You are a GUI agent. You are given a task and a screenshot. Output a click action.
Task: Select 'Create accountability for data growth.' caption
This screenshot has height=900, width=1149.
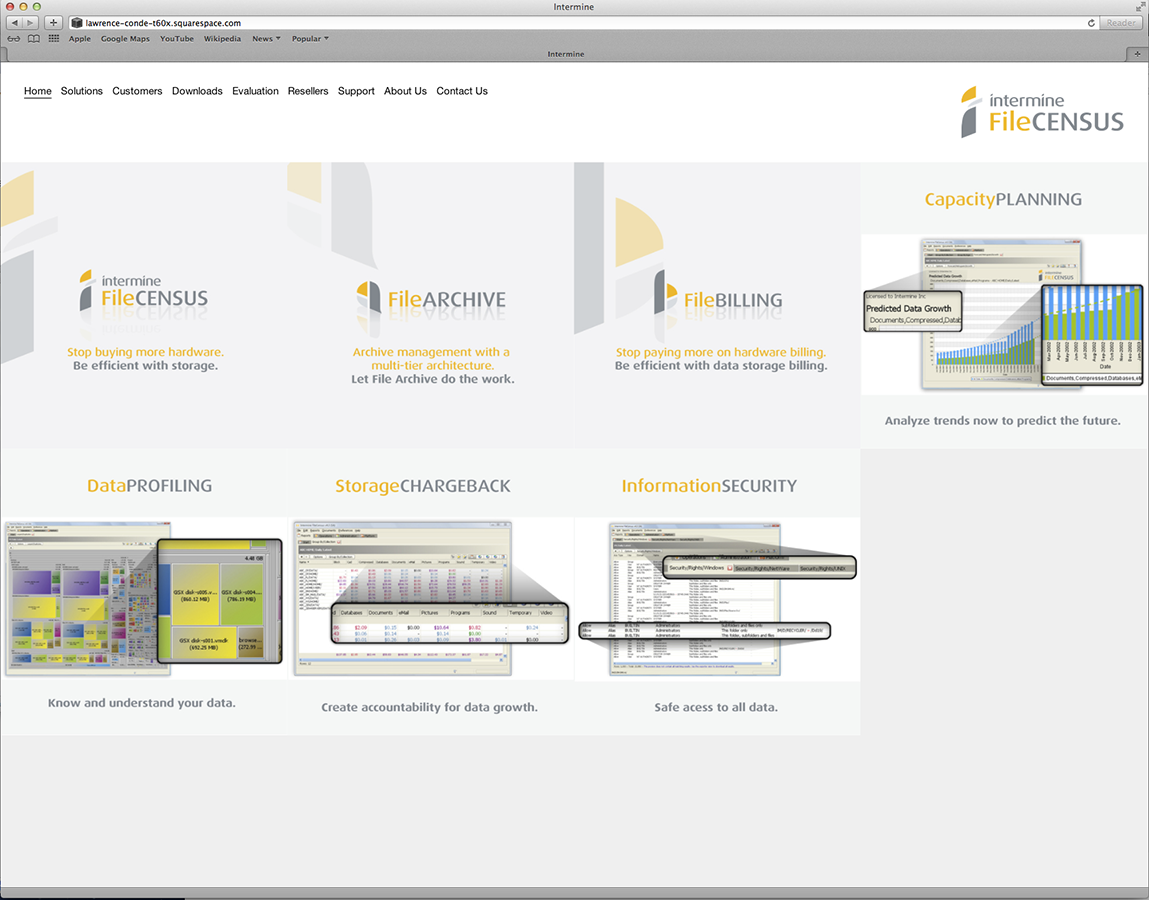[x=429, y=707]
